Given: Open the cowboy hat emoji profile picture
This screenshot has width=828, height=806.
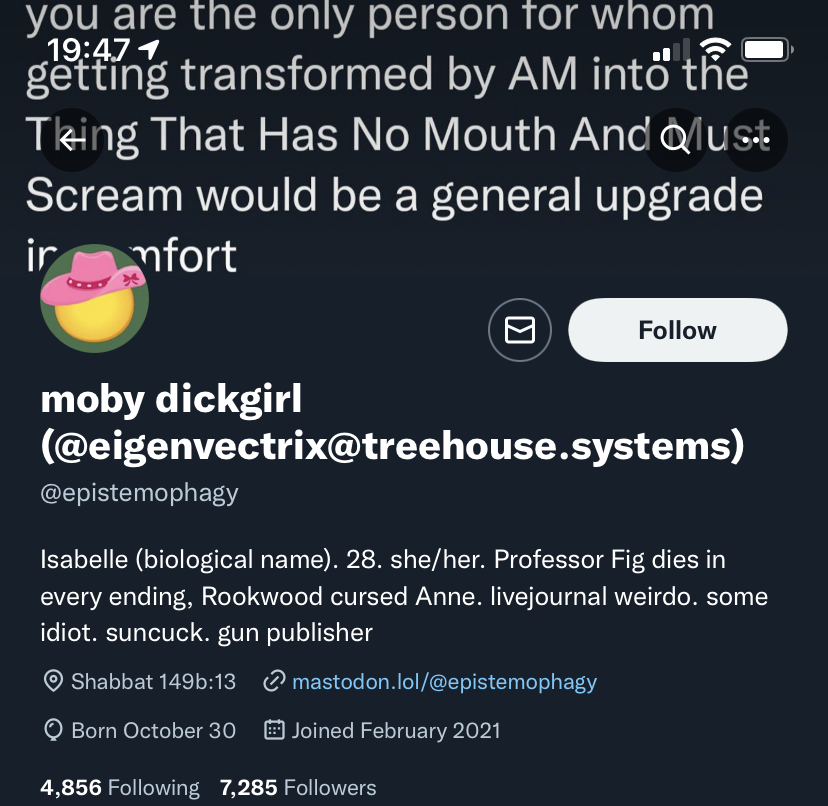Looking at the screenshot, I should click(95, 298).
